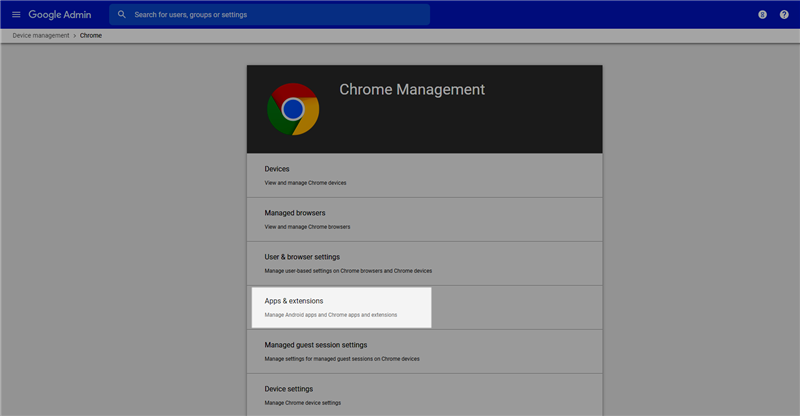Click the search magnifier icon
Screen dimensions: 800x416
click(x=121, y=14)
